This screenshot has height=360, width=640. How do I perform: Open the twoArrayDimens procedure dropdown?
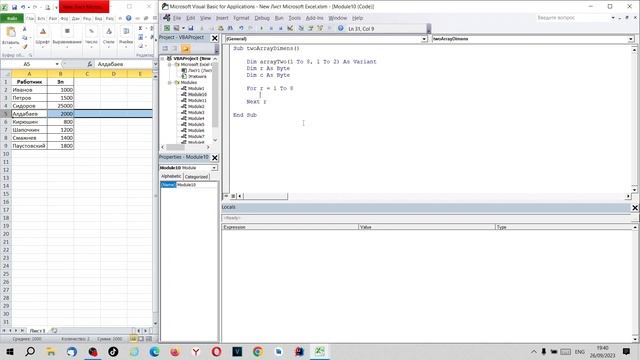[631, 39]
